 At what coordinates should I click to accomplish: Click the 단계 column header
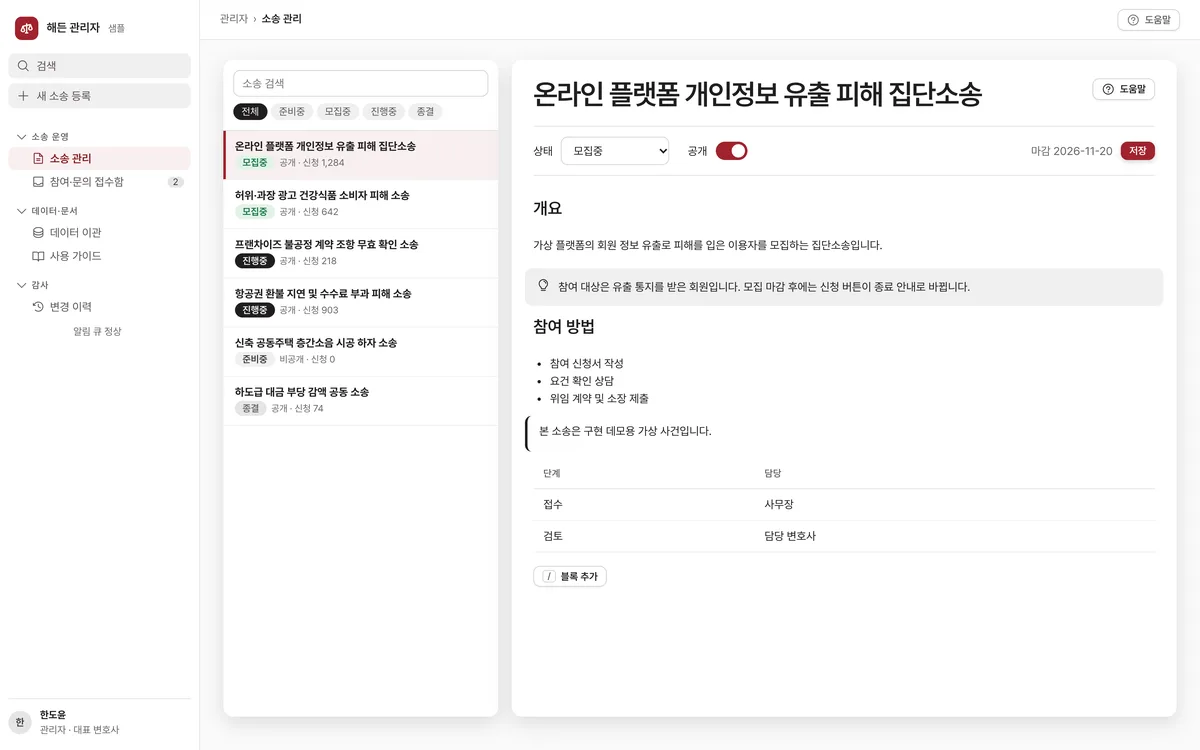(552, 472)
